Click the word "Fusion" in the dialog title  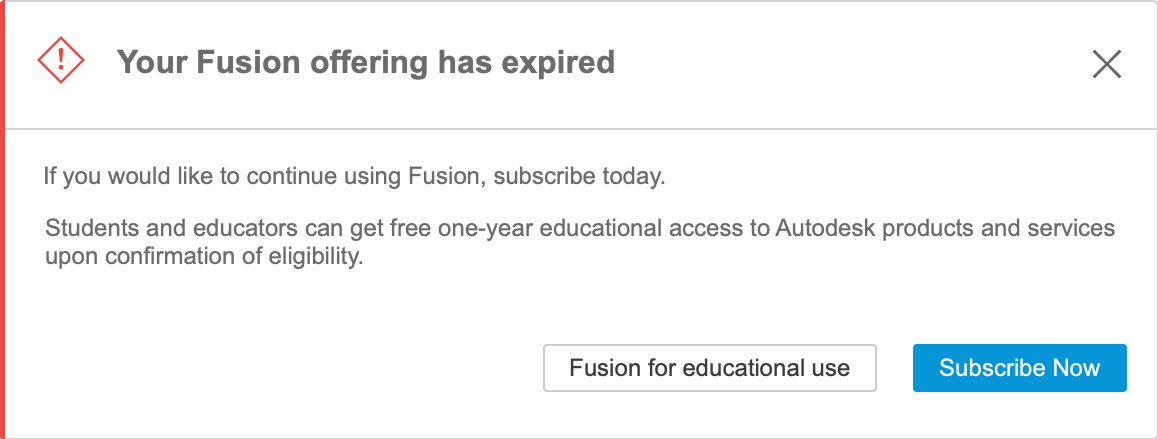[x=234, y=63]
